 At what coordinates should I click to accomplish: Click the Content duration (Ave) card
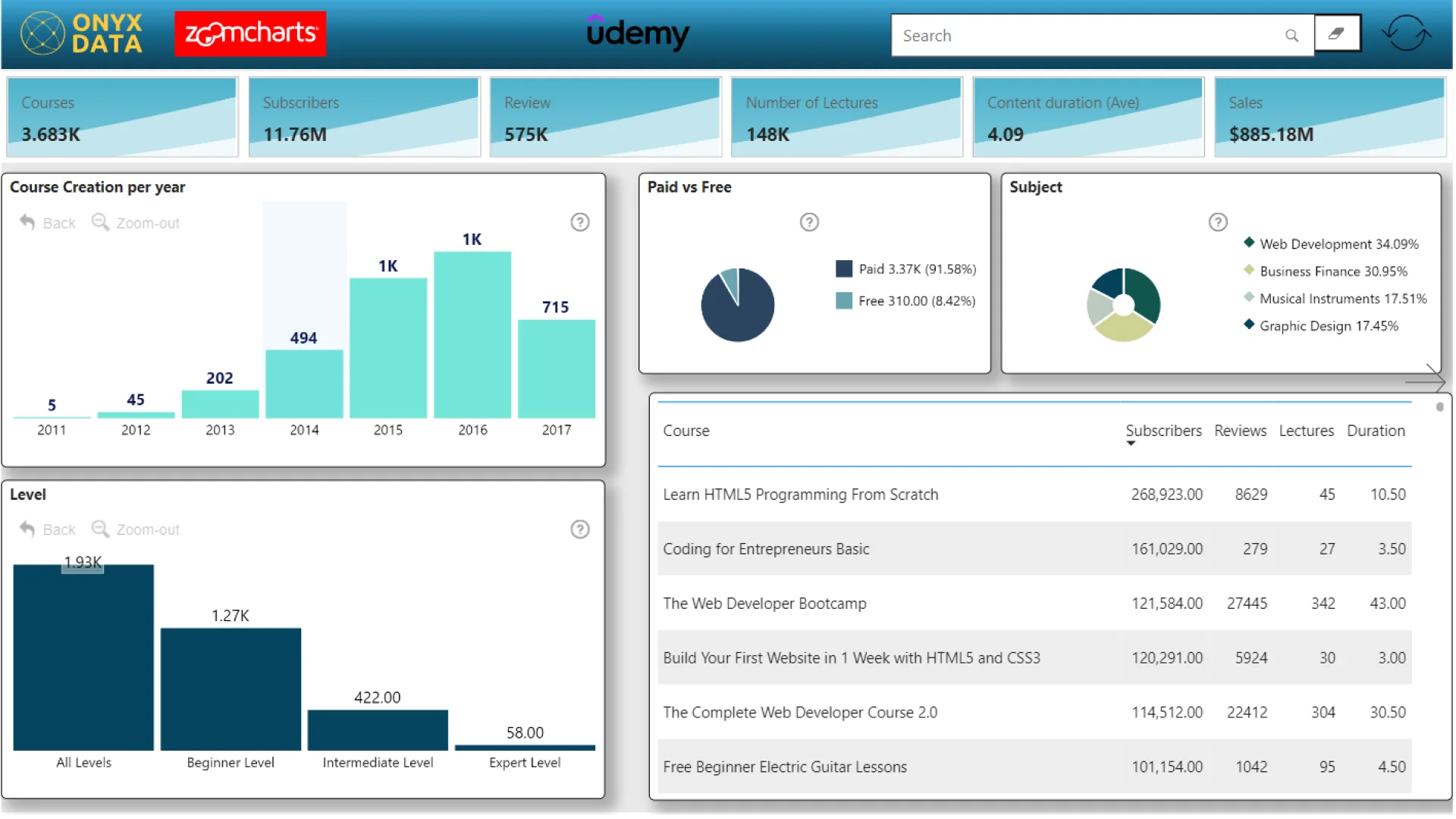(1088, 117)
